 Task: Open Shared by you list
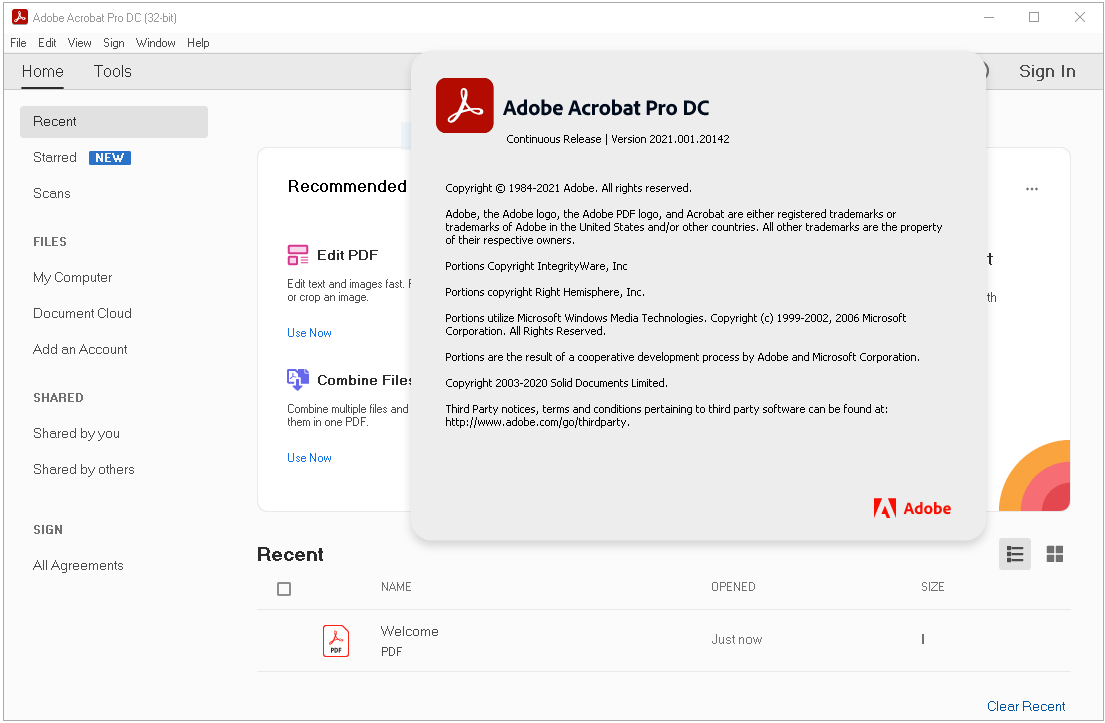[76, 433]
